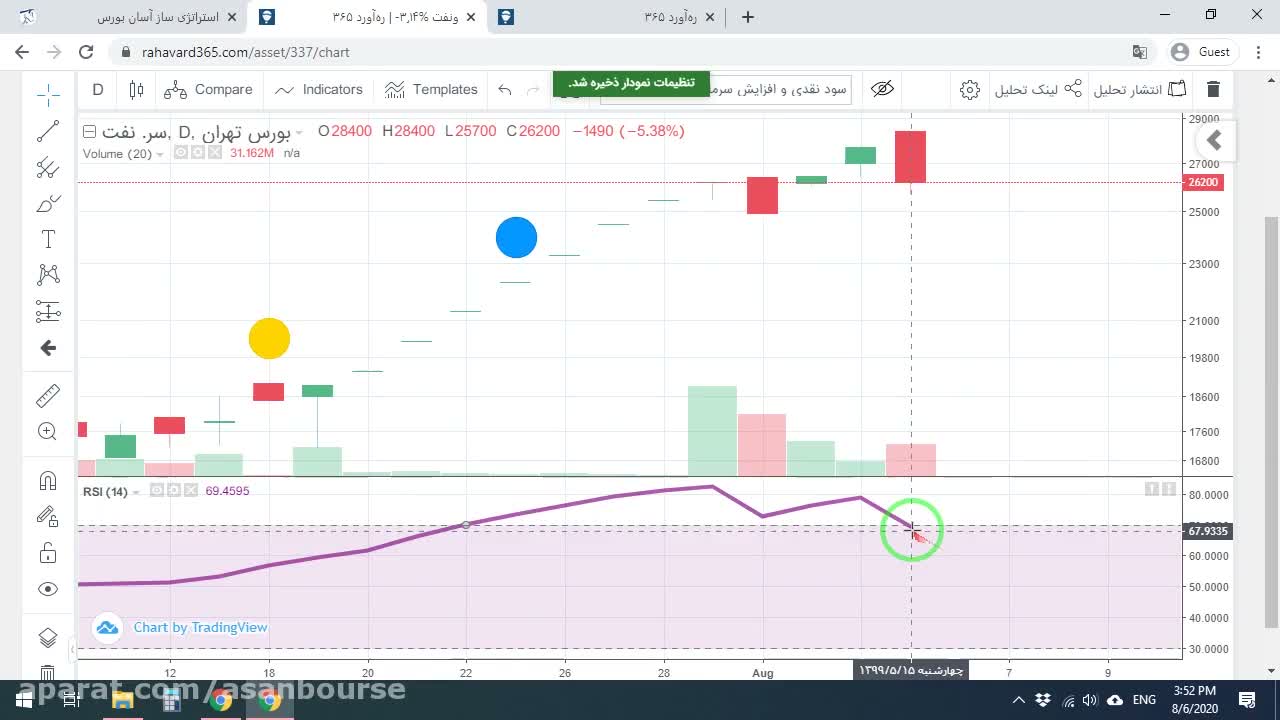This screenshot has width=1280, height=720.
Task: Click the TradingView logo icon
Action: (107, 628)
